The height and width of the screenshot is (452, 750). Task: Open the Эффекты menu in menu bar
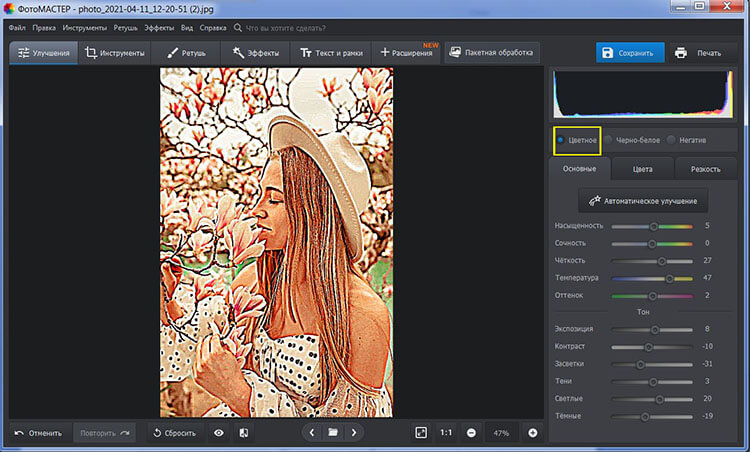coord(158,28)
